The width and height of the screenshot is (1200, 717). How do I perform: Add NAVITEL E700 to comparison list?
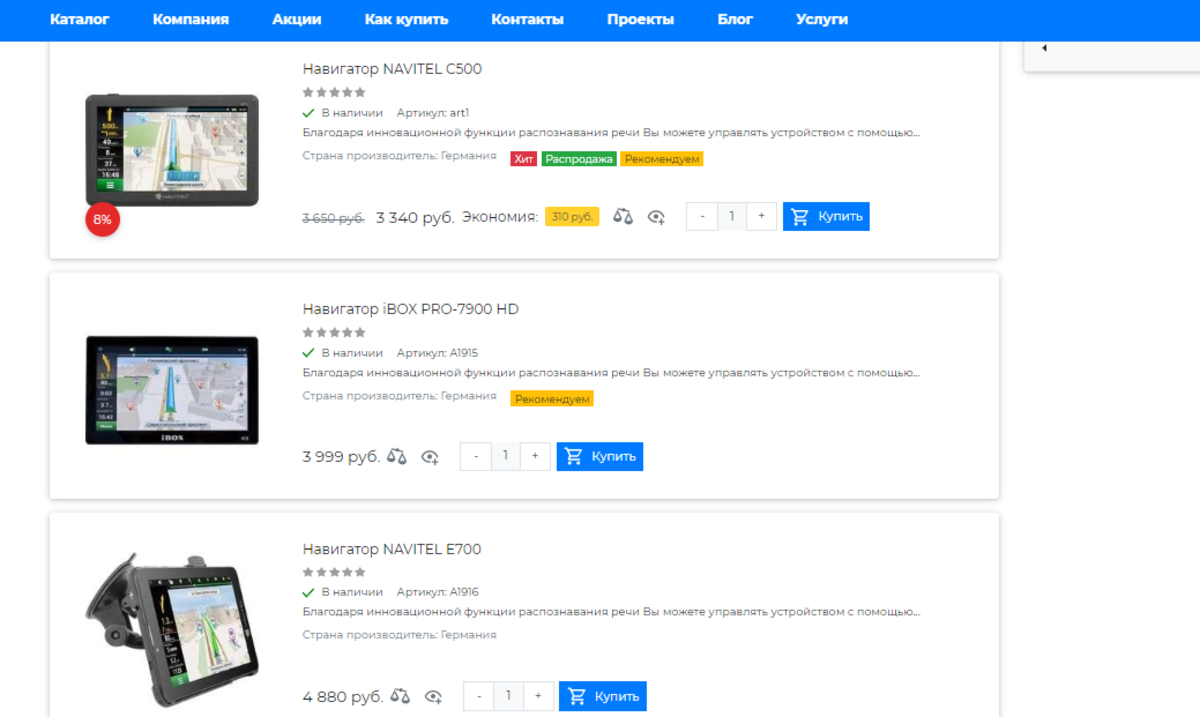click(400, 696)
